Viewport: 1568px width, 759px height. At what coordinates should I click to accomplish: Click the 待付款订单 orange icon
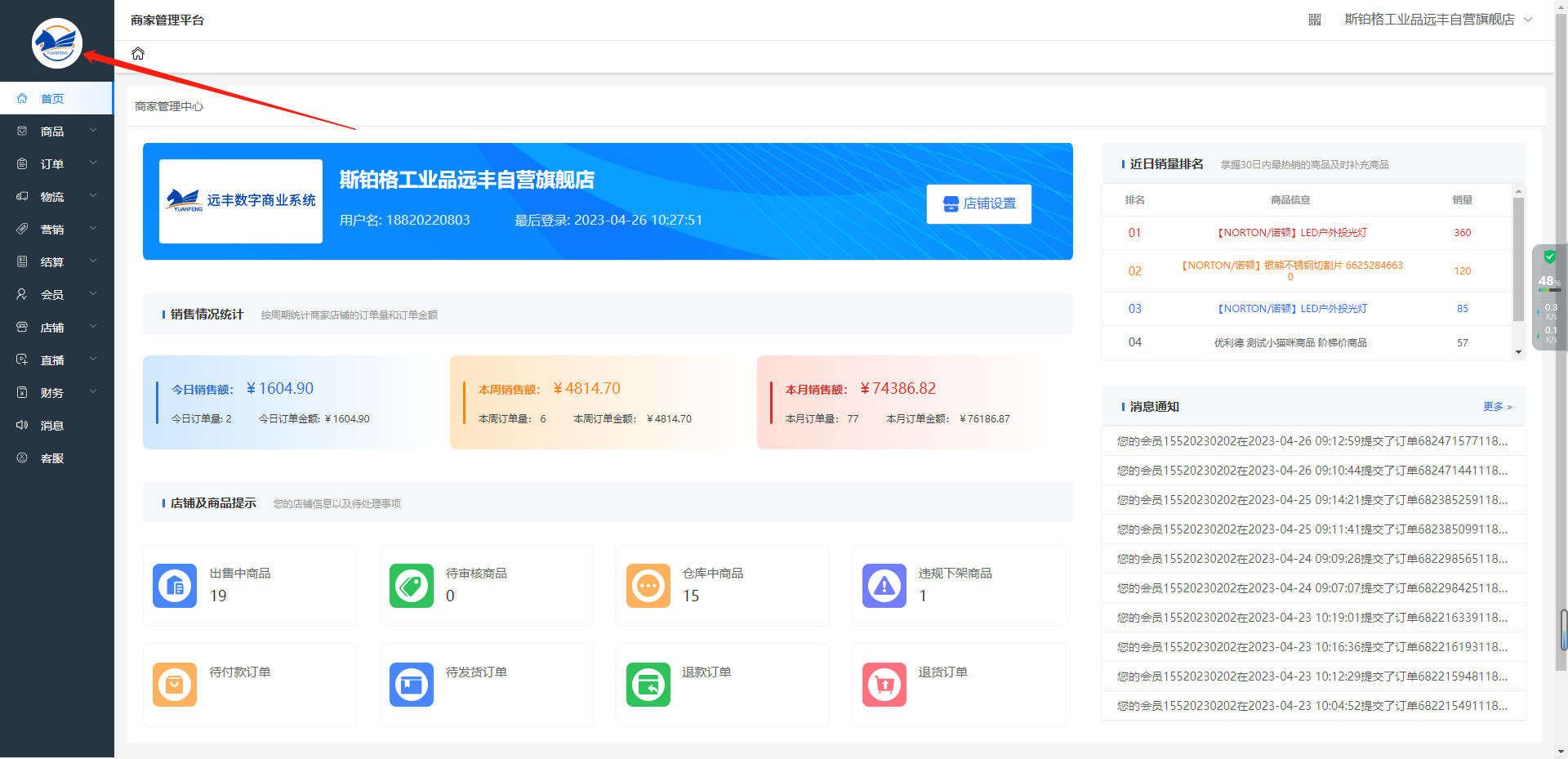click(x=175, y=685)
